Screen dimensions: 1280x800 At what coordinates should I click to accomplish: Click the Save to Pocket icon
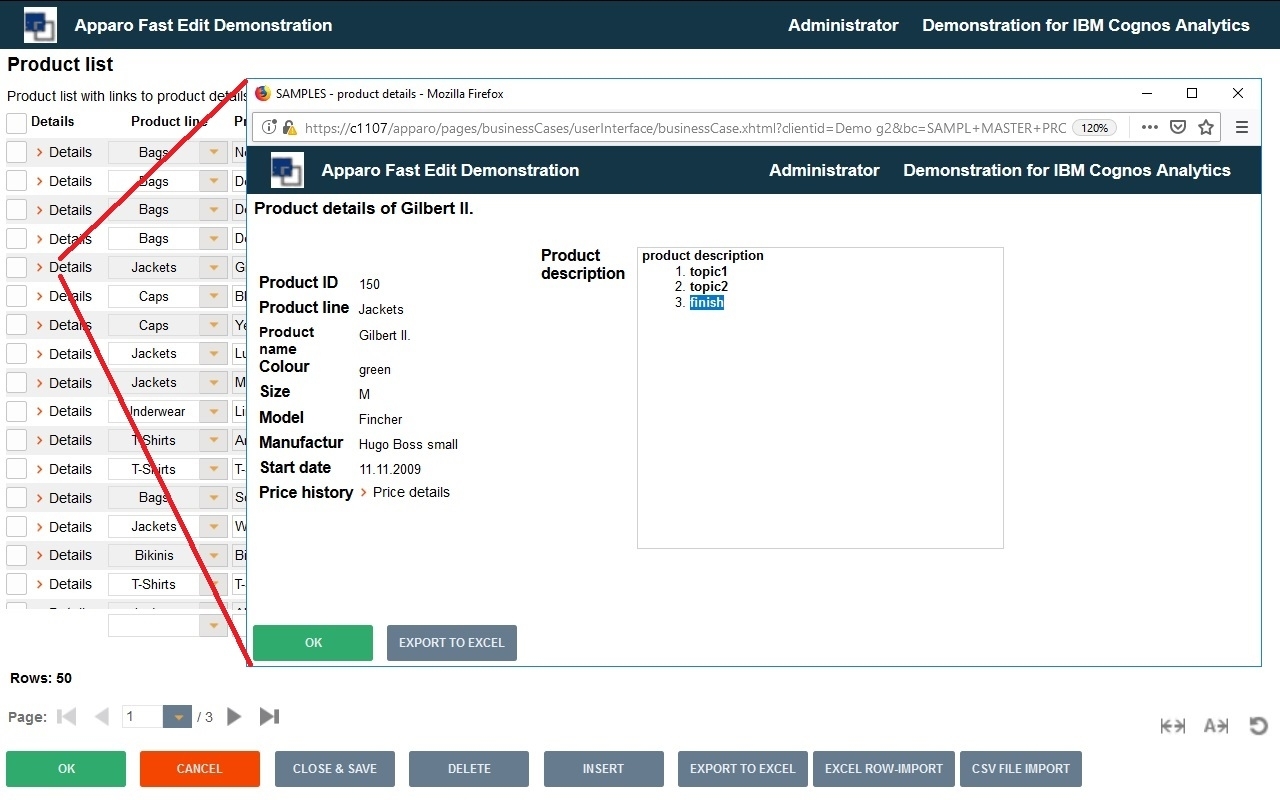[x=1178, y=127]
